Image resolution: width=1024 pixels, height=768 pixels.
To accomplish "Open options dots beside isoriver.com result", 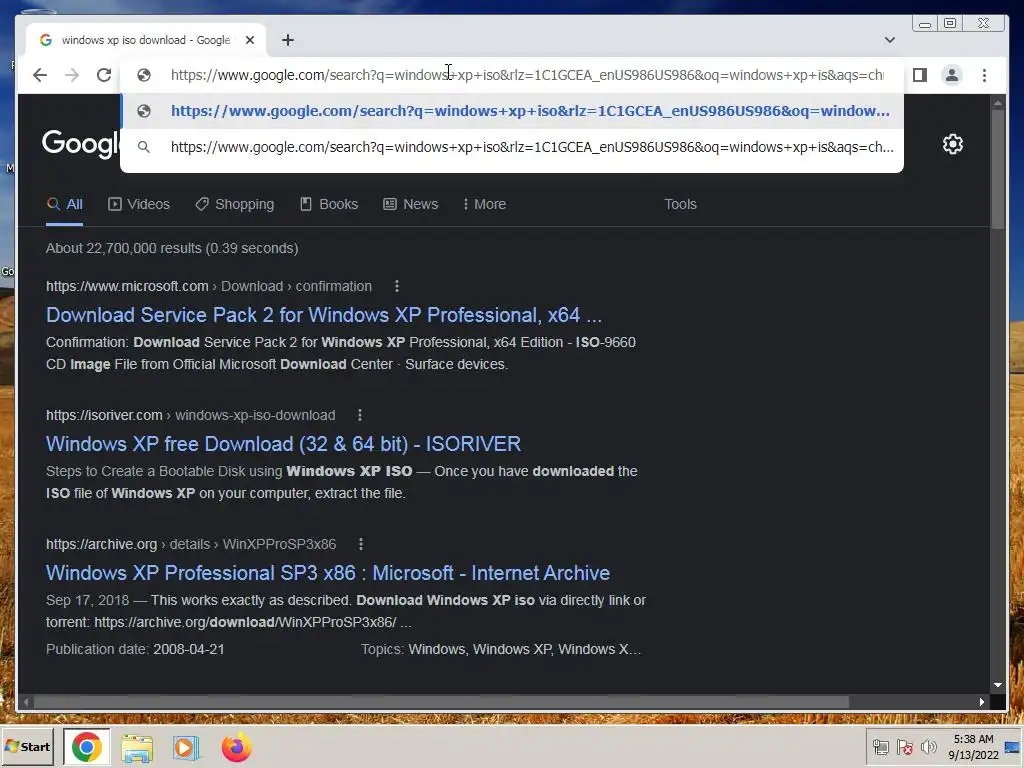I will point(360,415).
